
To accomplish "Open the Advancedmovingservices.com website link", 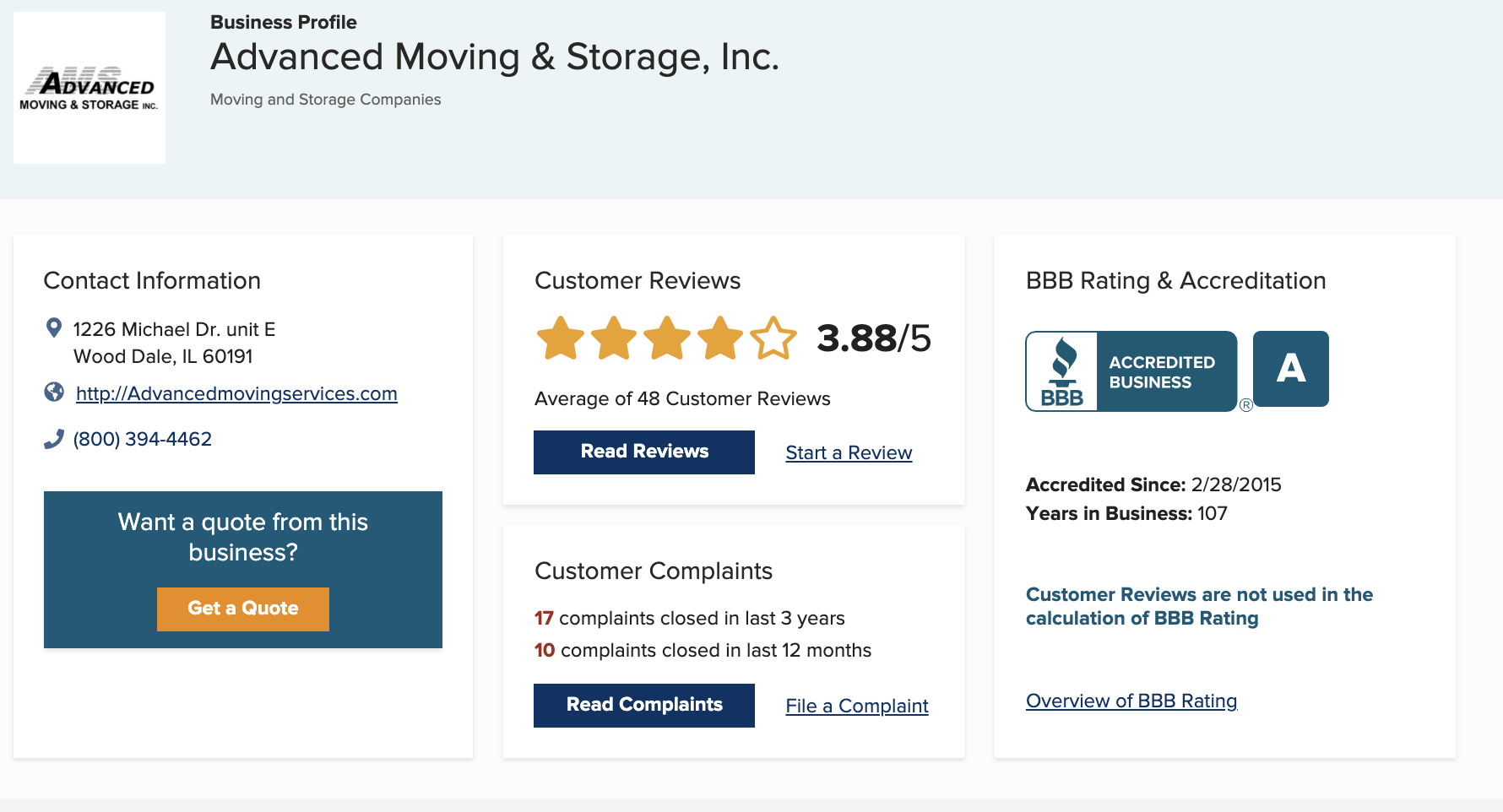I will (x=236, y=393).
